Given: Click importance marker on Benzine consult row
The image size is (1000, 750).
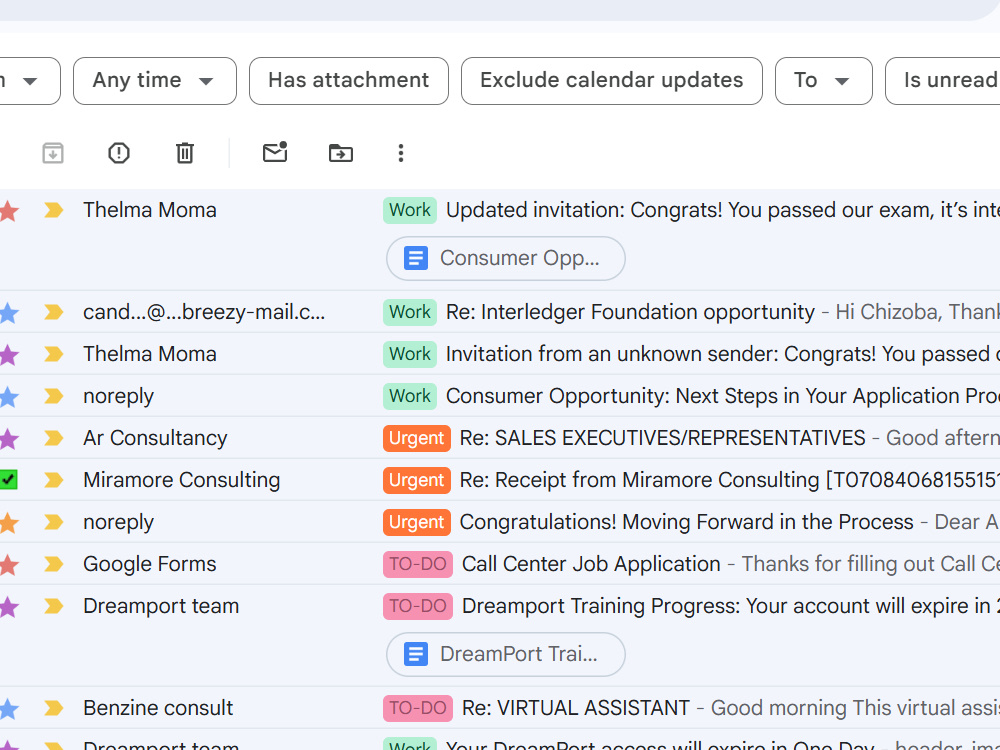Looking at the screenshot, I should pyautogui.click(x=54, y=708).
